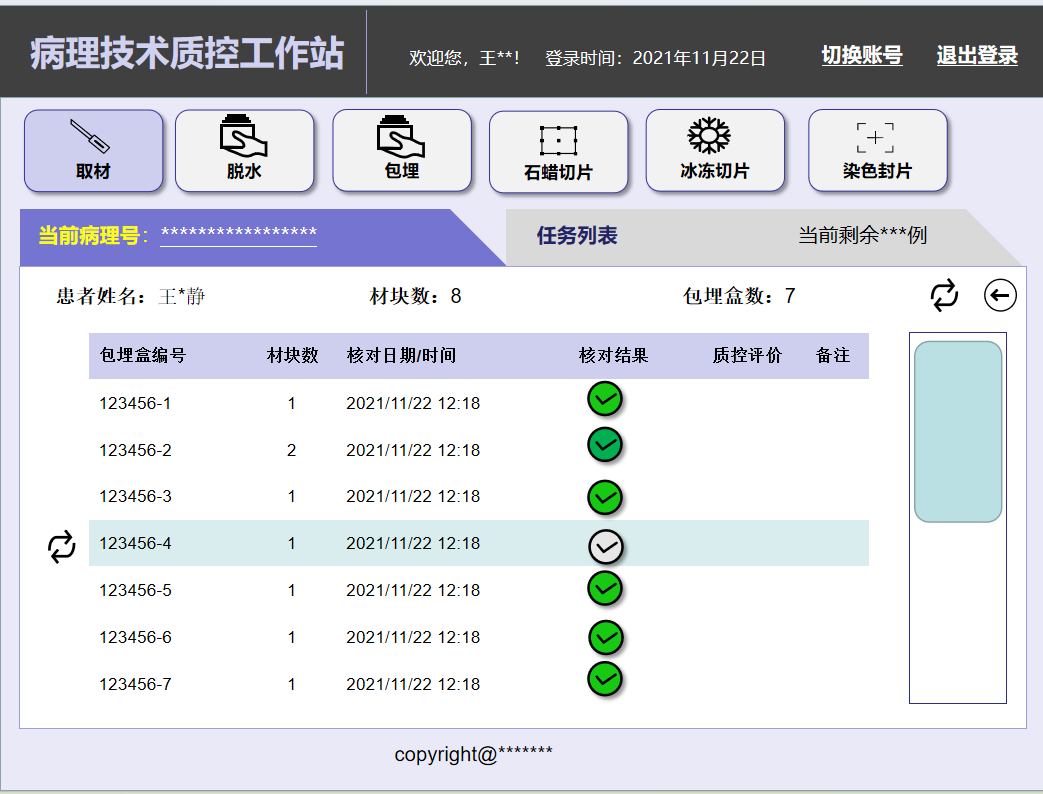Toggle the check status for 123456-2
The height and width of the screenshot is (794, 1043).
coord(605,444)
